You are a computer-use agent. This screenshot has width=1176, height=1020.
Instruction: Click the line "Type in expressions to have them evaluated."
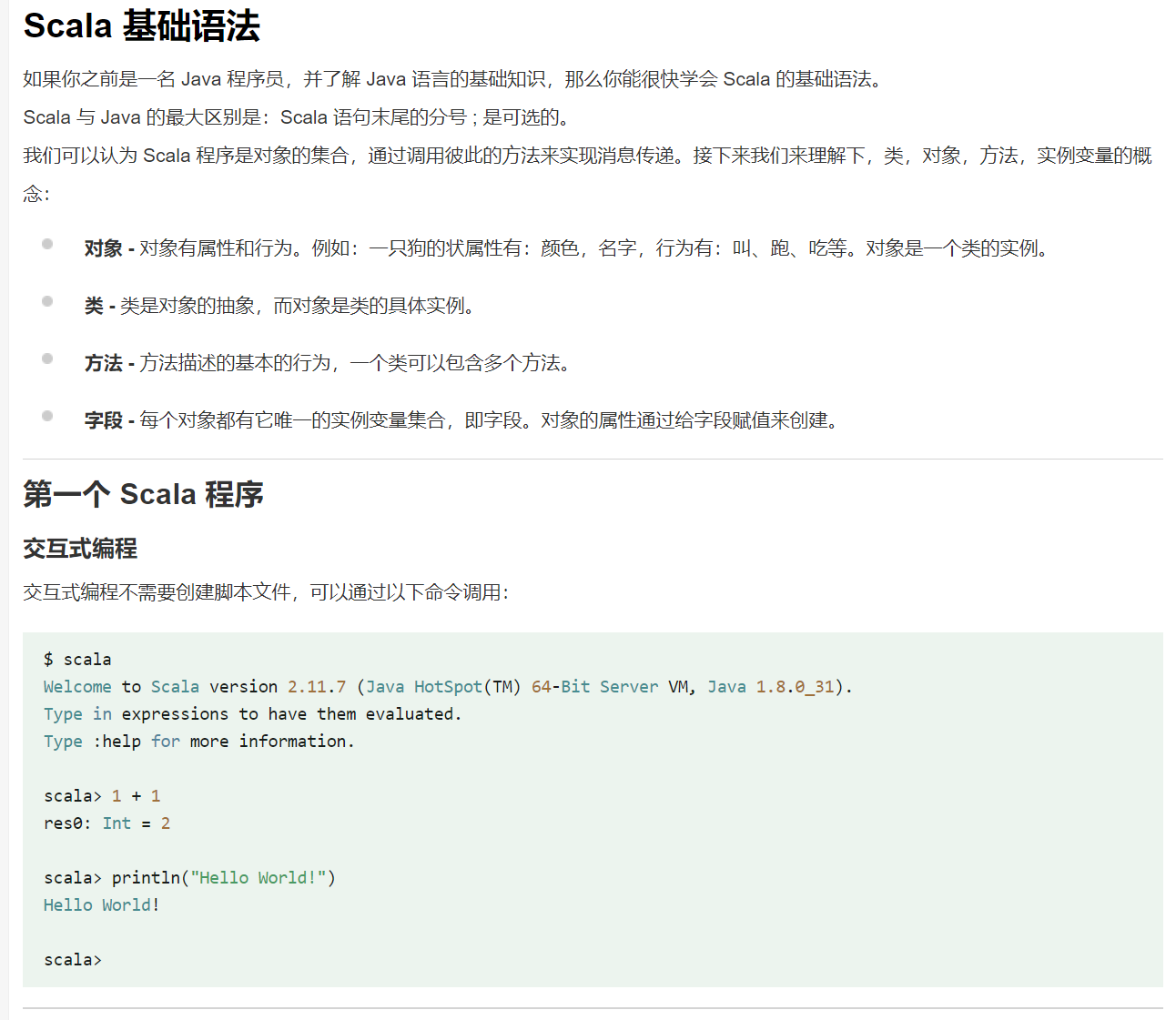[252, 714]
